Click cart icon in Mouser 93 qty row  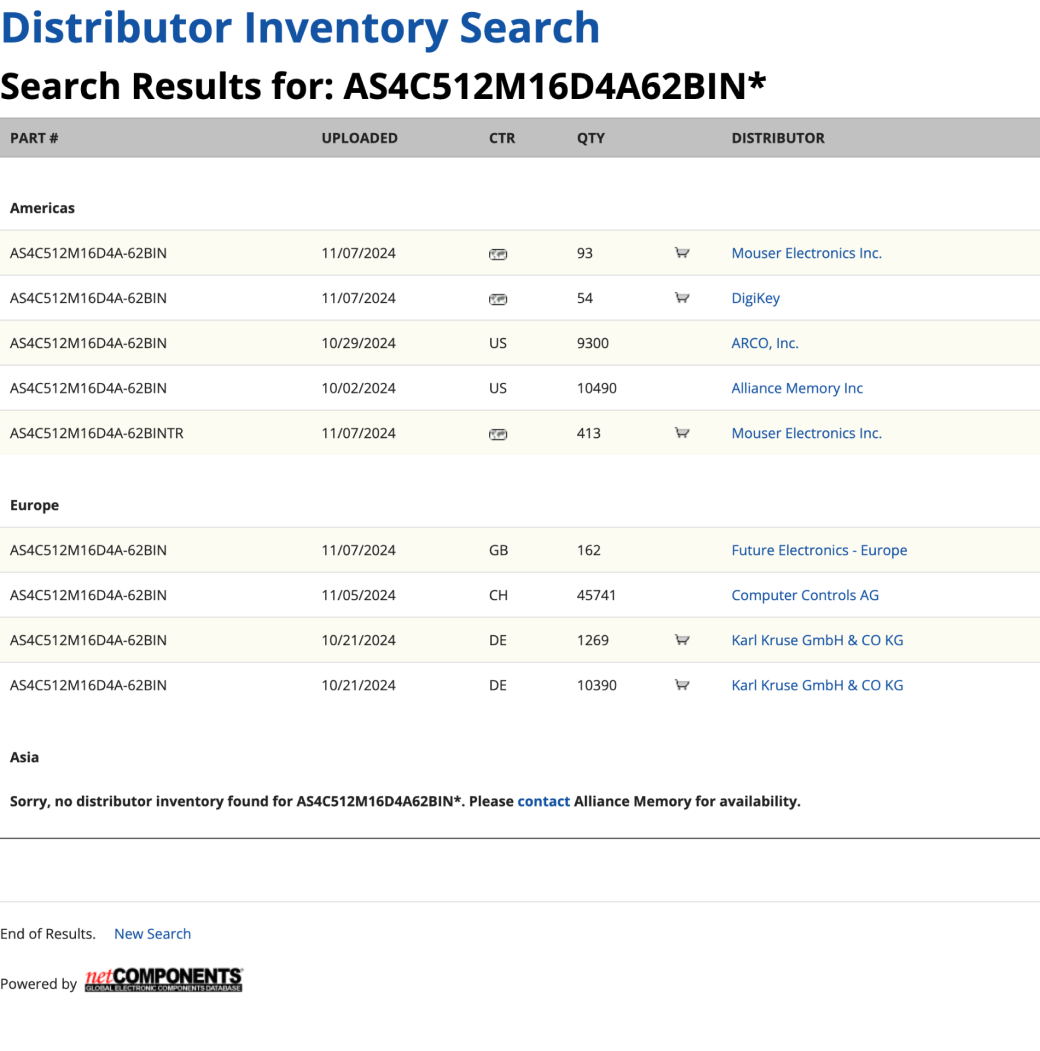681,253
